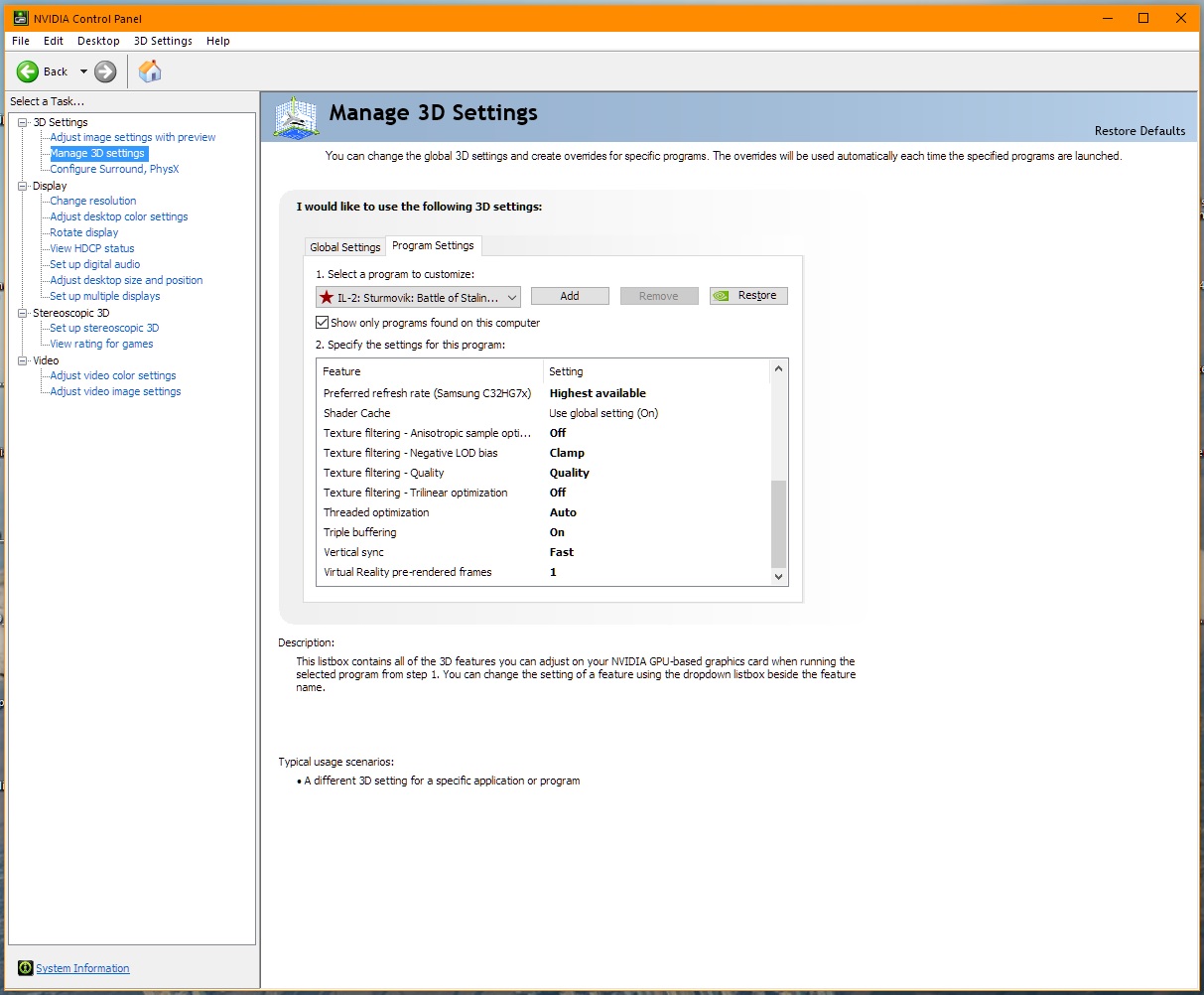Open Adjust desktop color settings
The image size is (1204, 995).
[x=119, y=216]
